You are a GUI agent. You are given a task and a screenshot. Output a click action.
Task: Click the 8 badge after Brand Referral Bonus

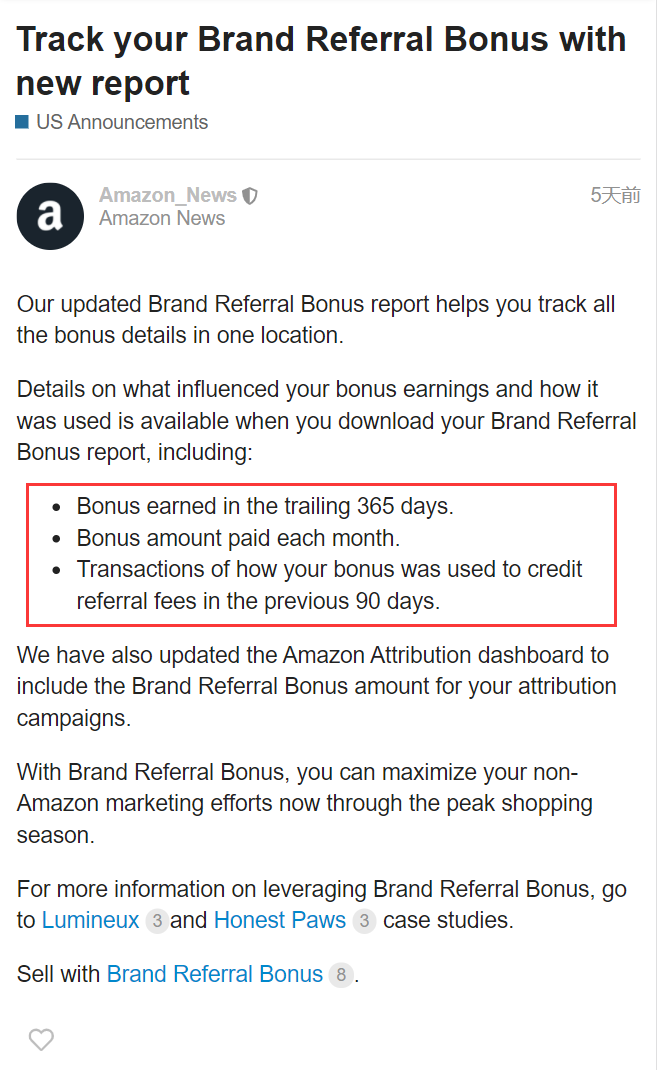[340, 974]
